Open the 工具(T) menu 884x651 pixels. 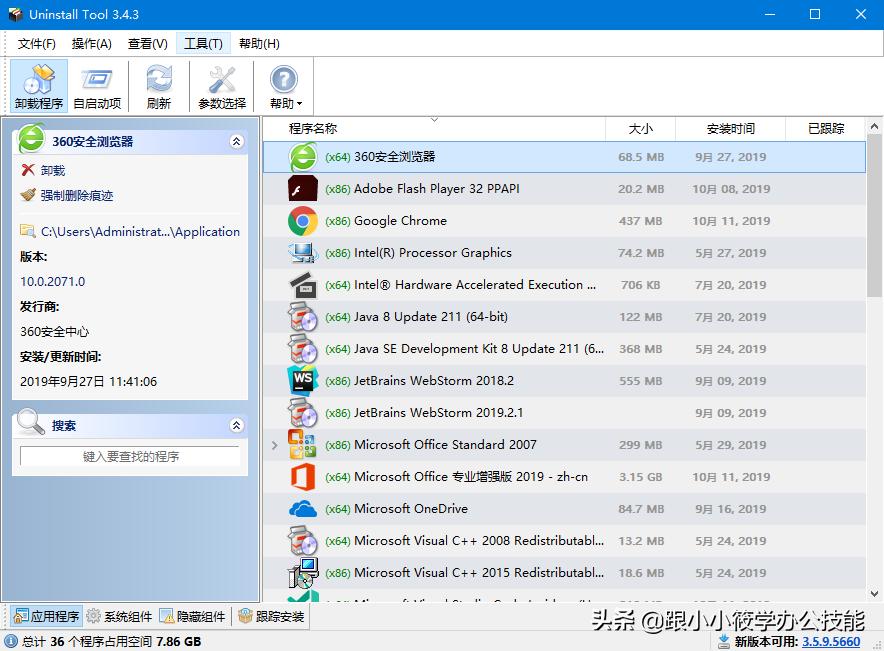coord(202,43)
